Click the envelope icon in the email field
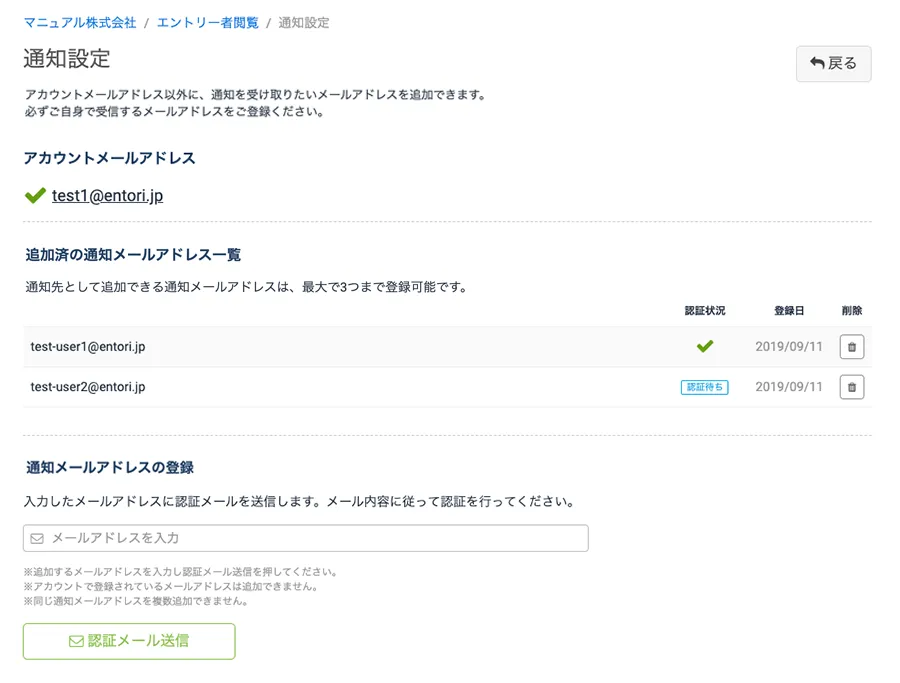The width and height of the screenshot is (900, 683). (37, 538)
